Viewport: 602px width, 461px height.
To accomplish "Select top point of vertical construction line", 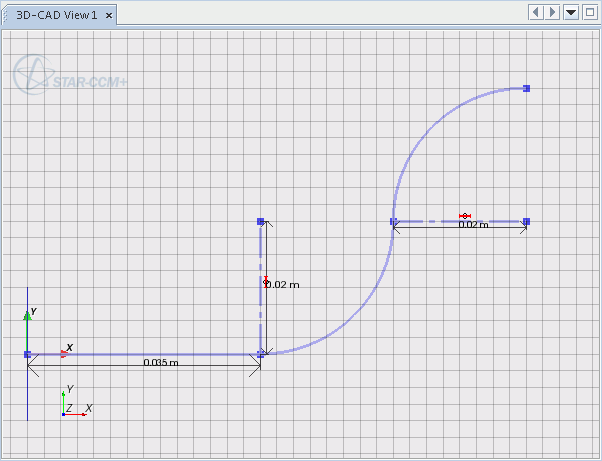I will coord(261,221).
